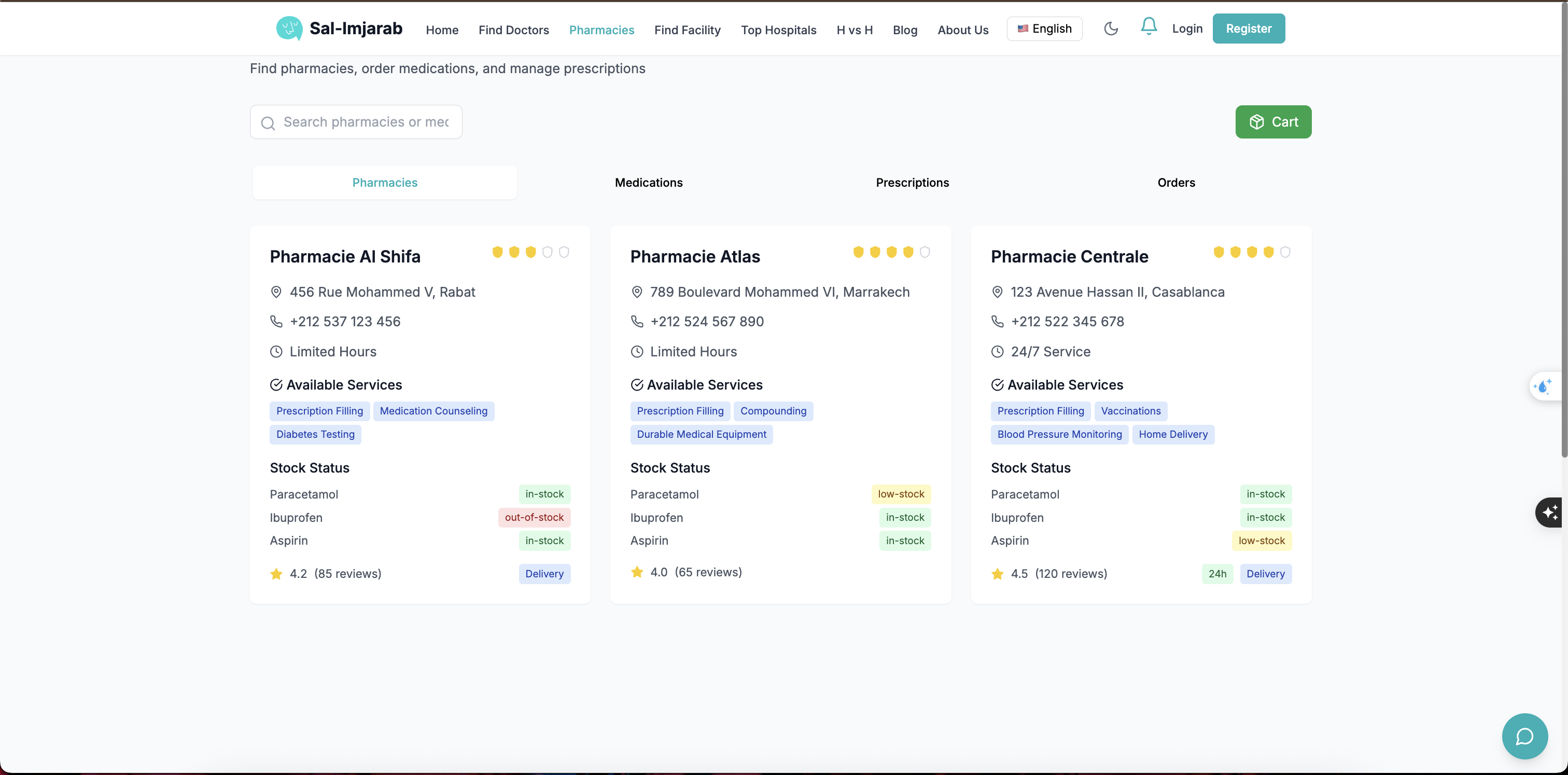Click the sparkle AI assistant icon
Screen dimensions: 1568x775
click(1550, 512)
